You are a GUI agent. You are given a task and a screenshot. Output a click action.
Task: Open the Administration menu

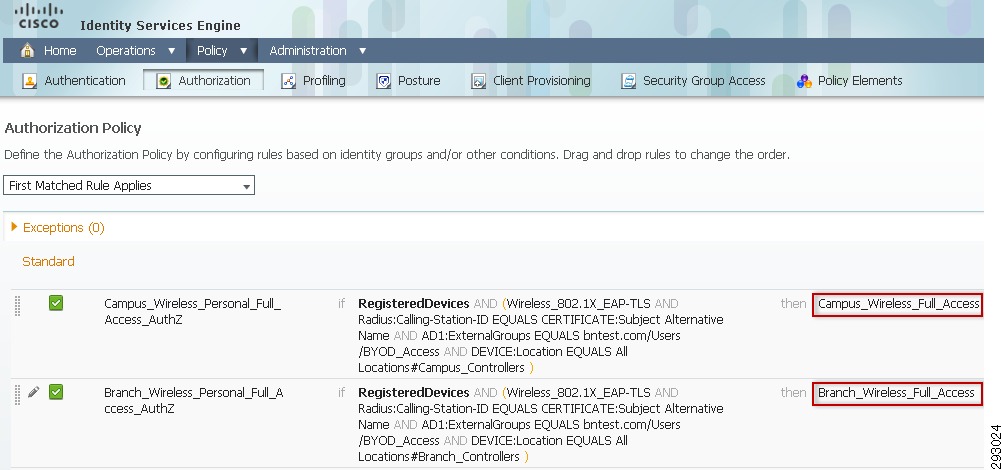click(308, 50)
